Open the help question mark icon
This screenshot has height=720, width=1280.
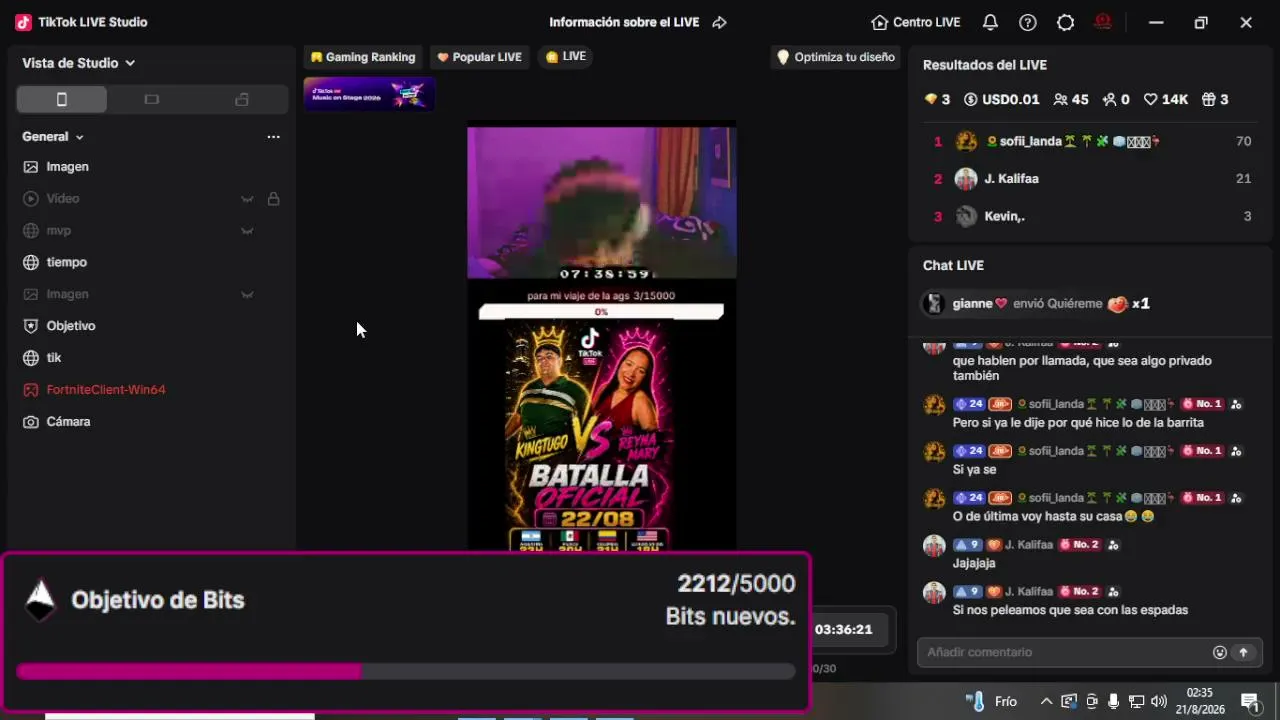(x=1028, y=22)
